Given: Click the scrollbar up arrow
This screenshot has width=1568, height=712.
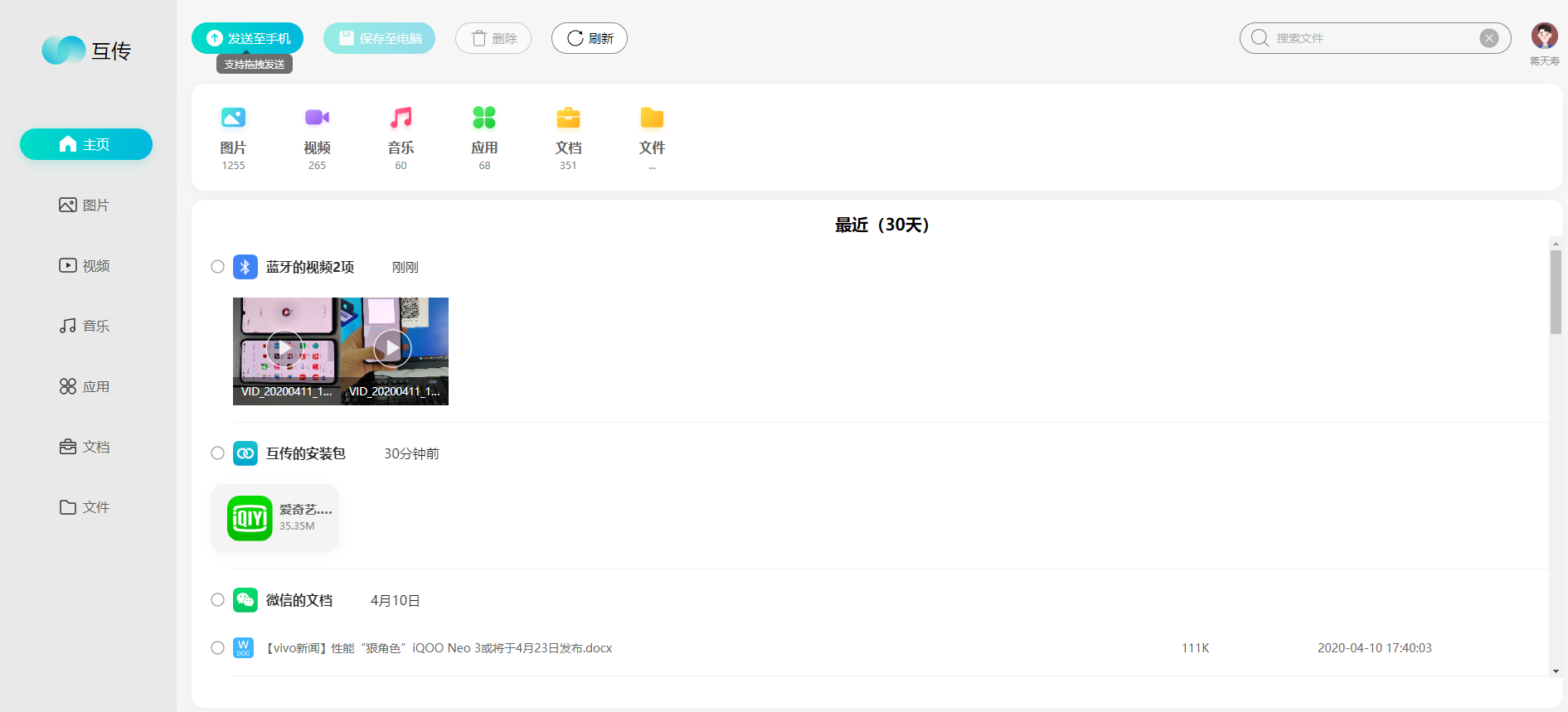Looking at the screenshot, I should (1556, 243).
